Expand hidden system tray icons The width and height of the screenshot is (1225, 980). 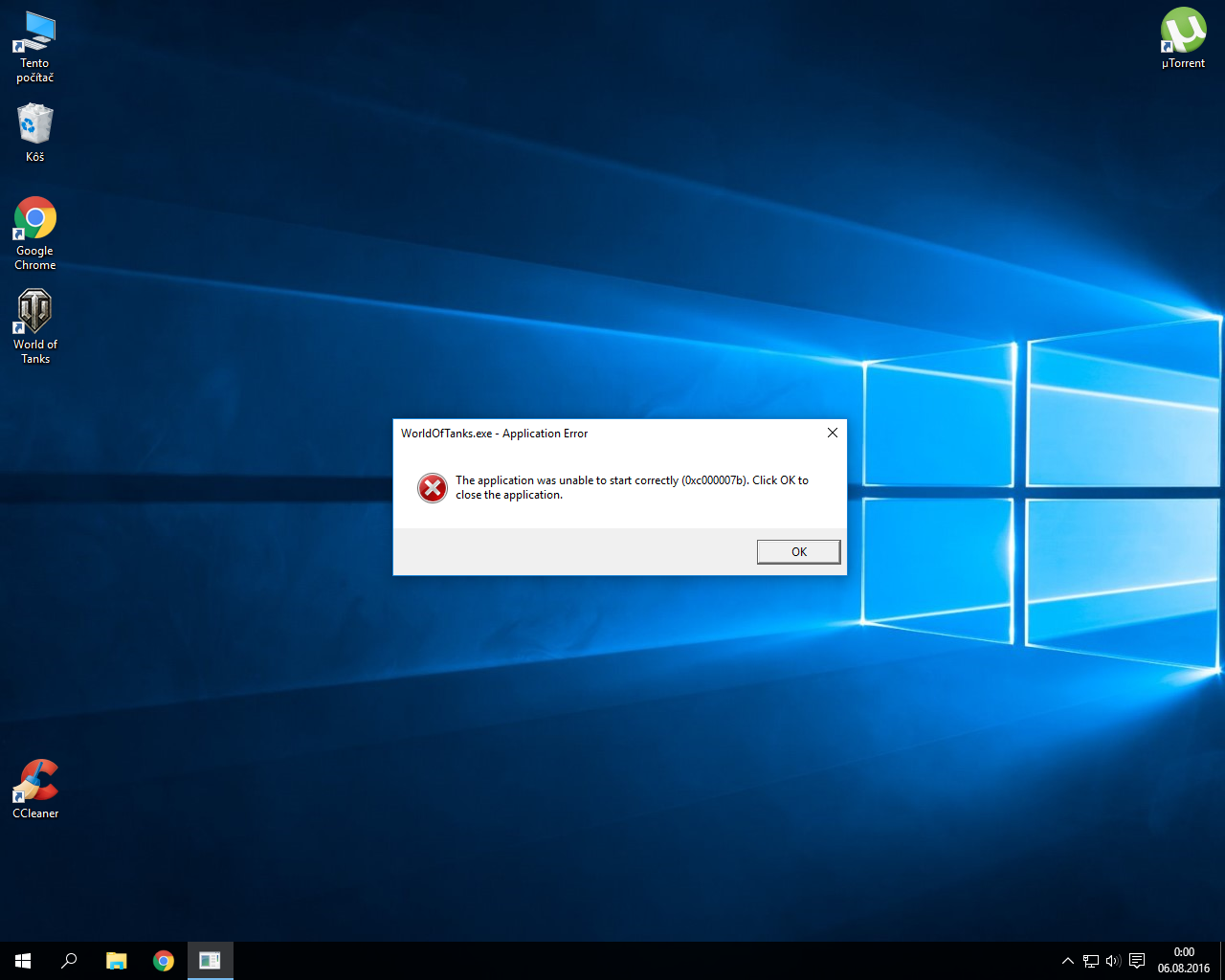1068,961
